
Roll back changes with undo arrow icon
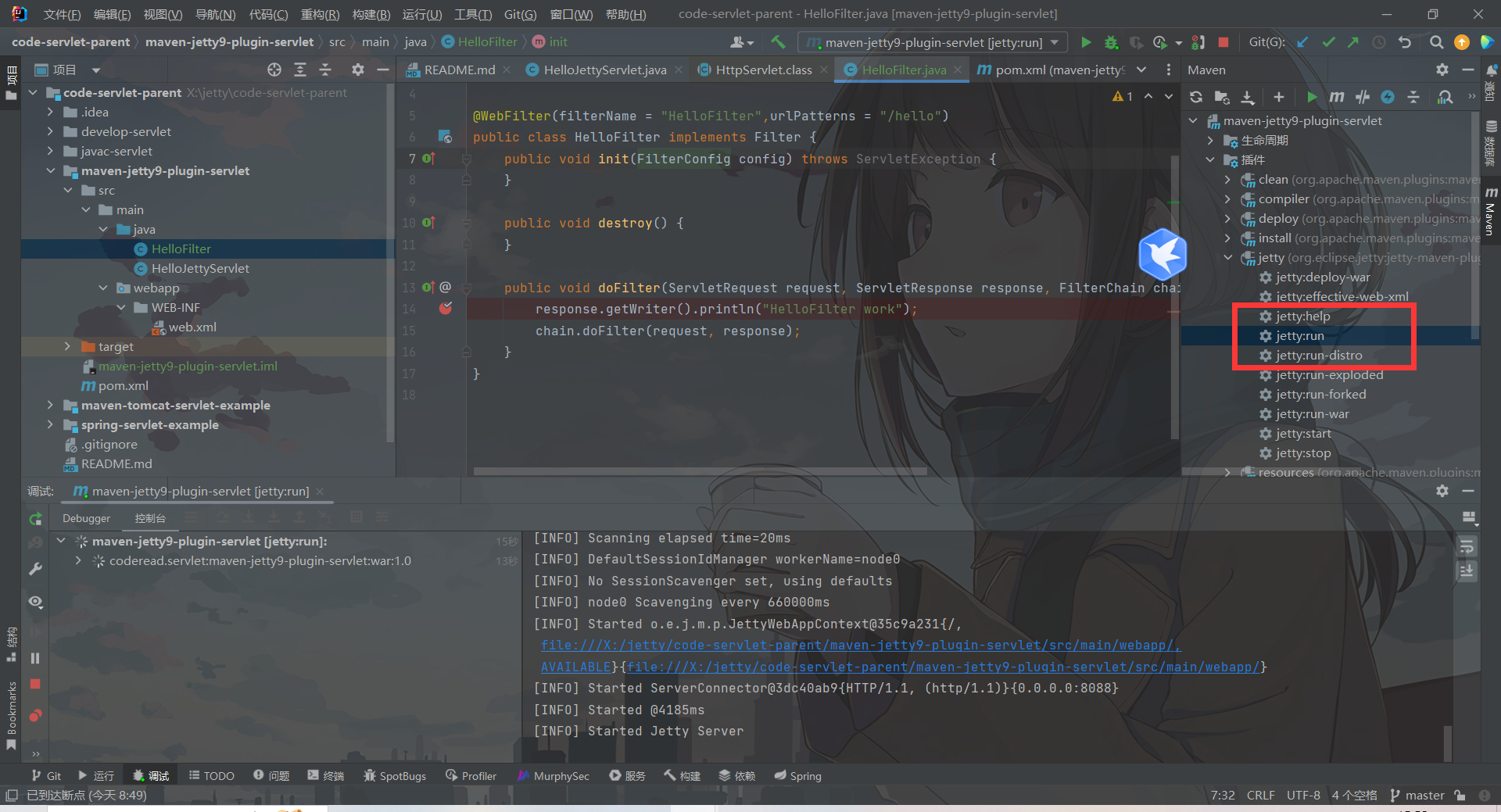pos(1405,42)
